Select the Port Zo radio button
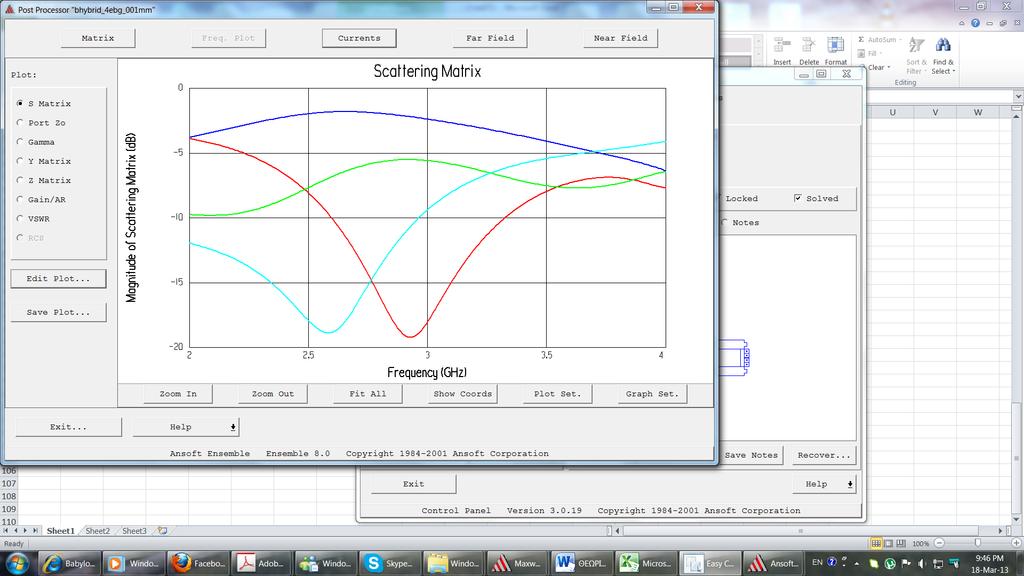 (20, 123)
